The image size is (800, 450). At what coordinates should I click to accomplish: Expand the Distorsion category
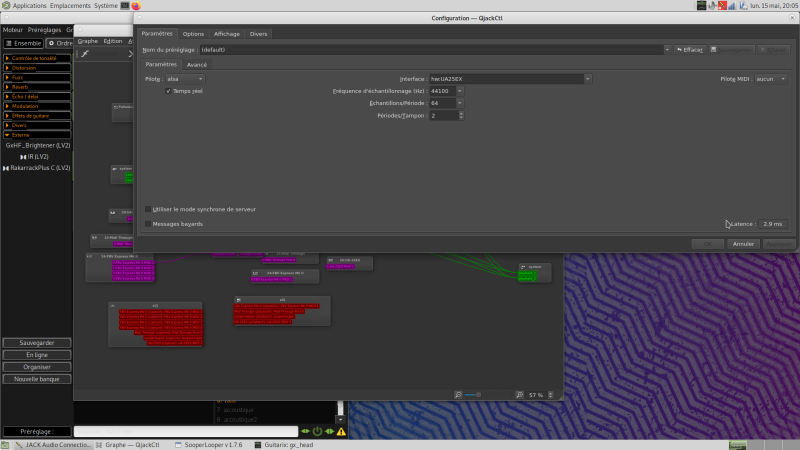click(x=37, y=68)
